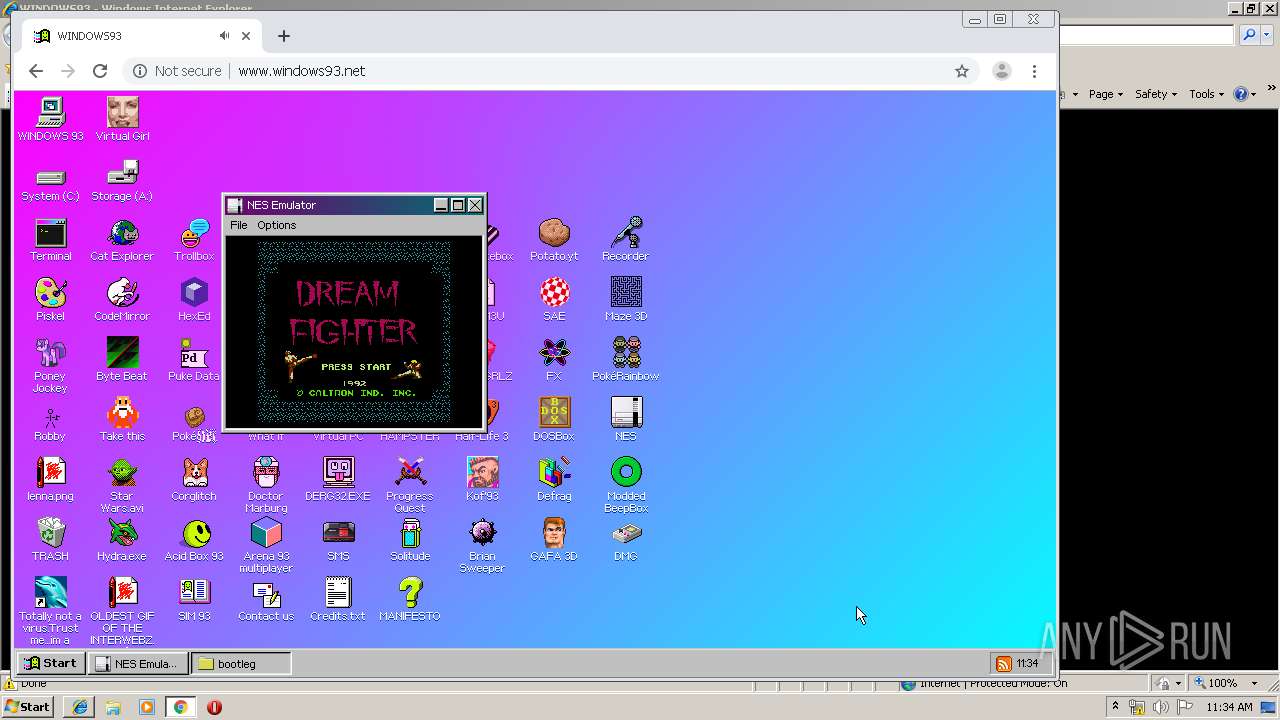
Task: Select the bootleg taskbar item
Action: 241,663
